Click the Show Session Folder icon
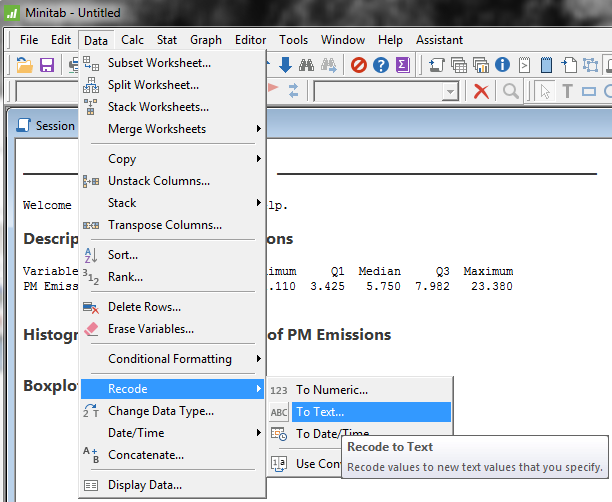Screen dimensions: 612x502 436,65
